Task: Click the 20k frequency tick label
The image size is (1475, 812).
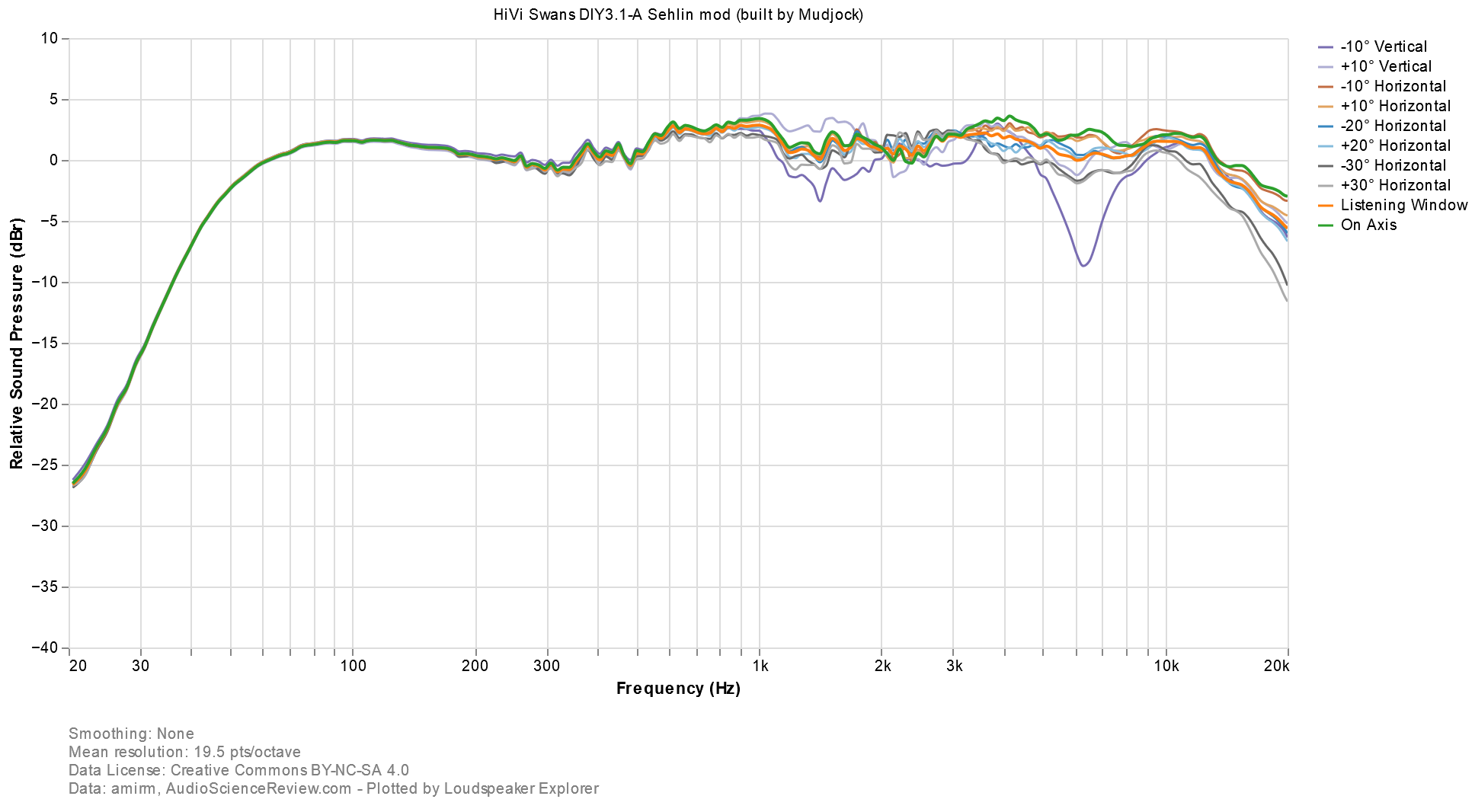Action: point(1276,666)
